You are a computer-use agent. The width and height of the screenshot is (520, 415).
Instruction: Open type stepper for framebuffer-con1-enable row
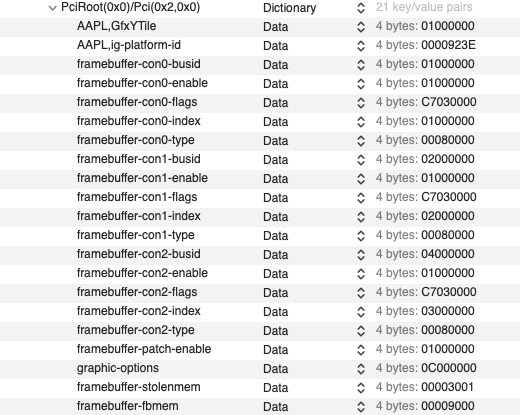(361, 179)
